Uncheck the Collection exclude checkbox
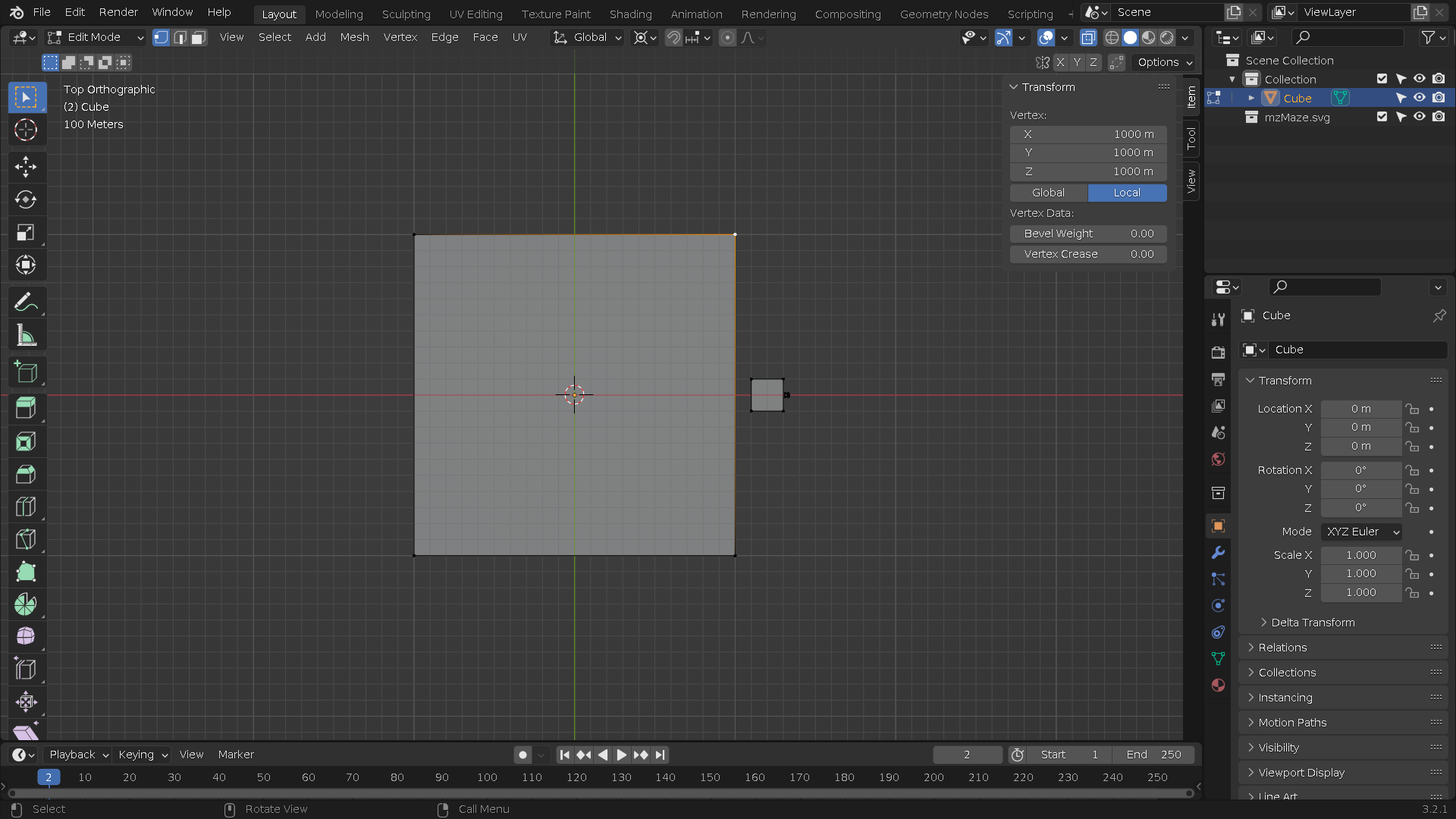The image size is (1456, 819). click(1382, 79)
